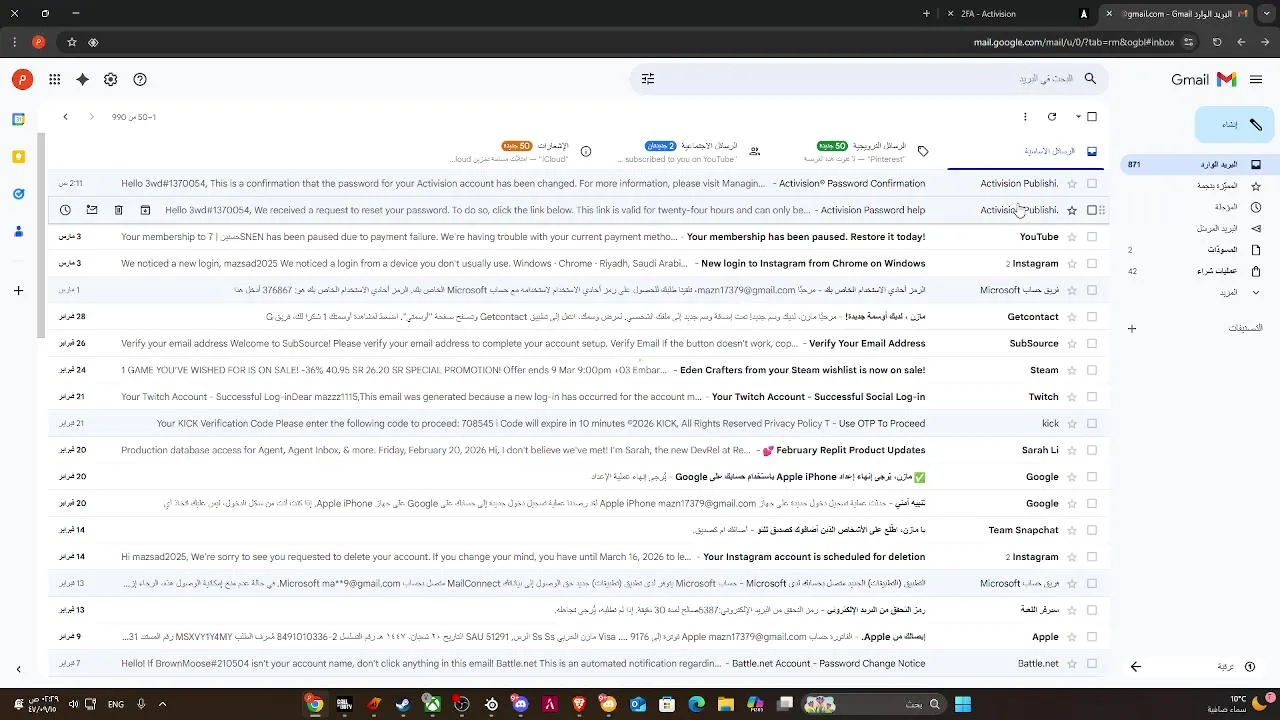Open the Team Snapchat email
The width and height of the screenshot is (1280, 720).
point(578,530)
